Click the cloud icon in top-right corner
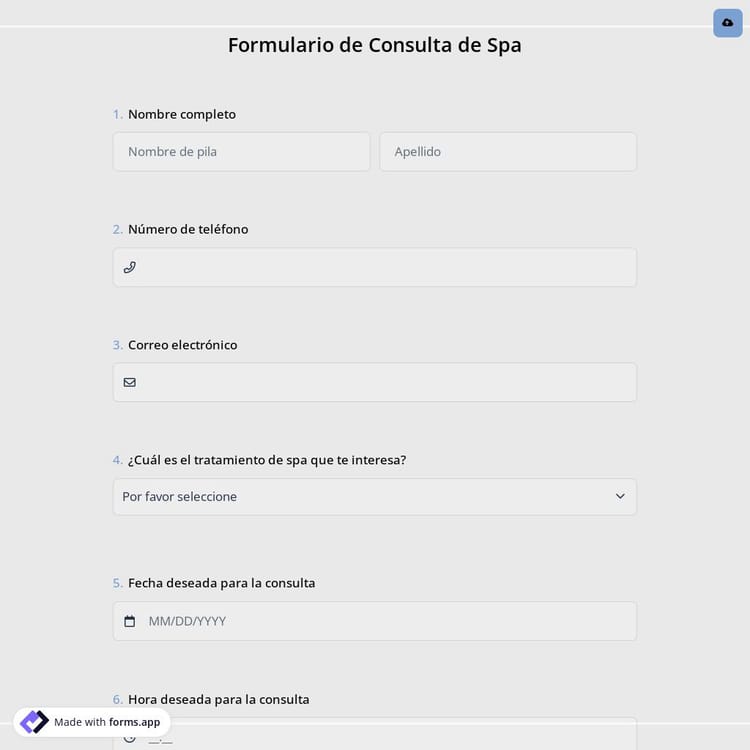750x750 pixels. (727, 22)
